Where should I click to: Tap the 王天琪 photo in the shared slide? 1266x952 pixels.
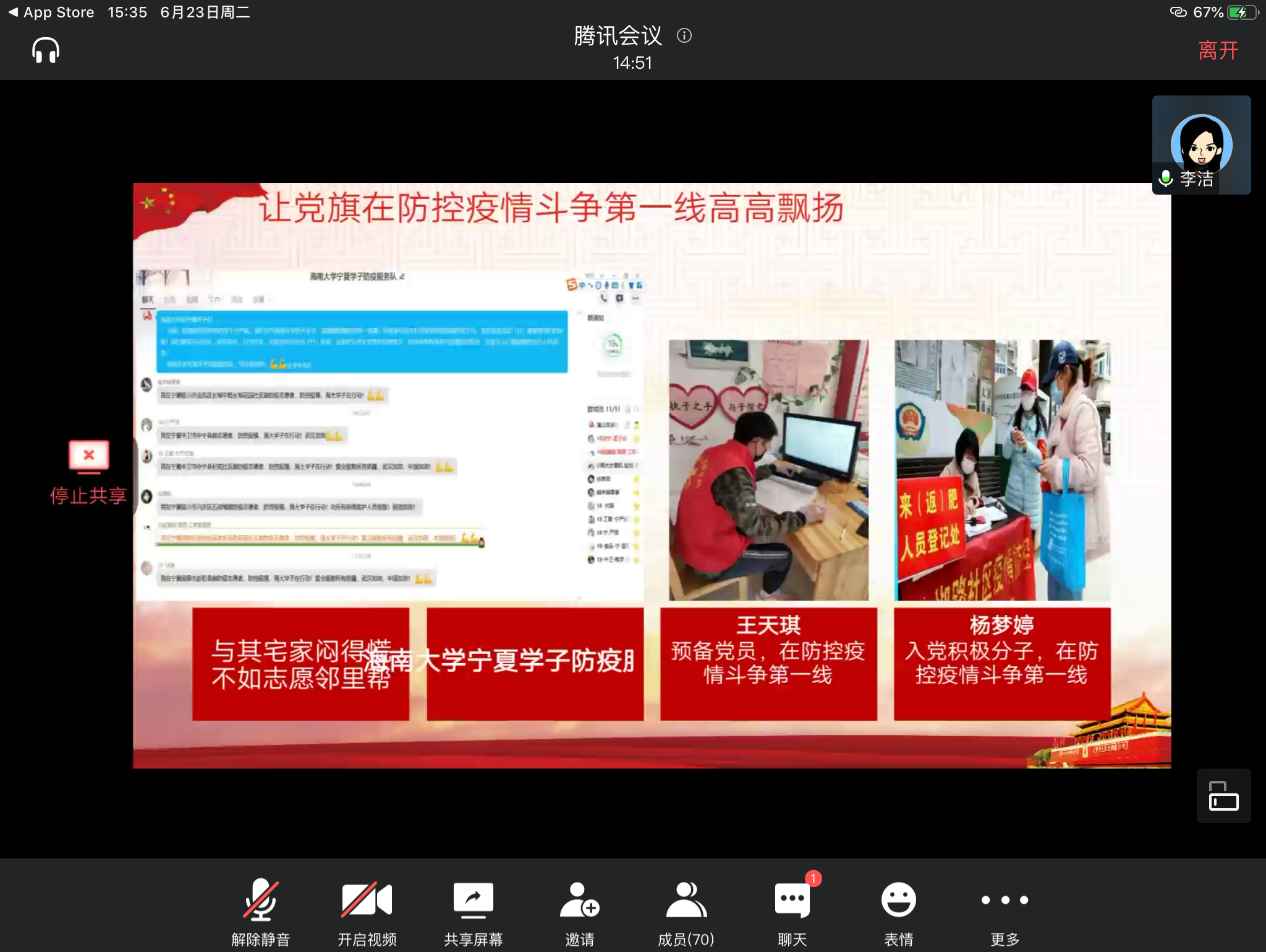tap(768, 470)
